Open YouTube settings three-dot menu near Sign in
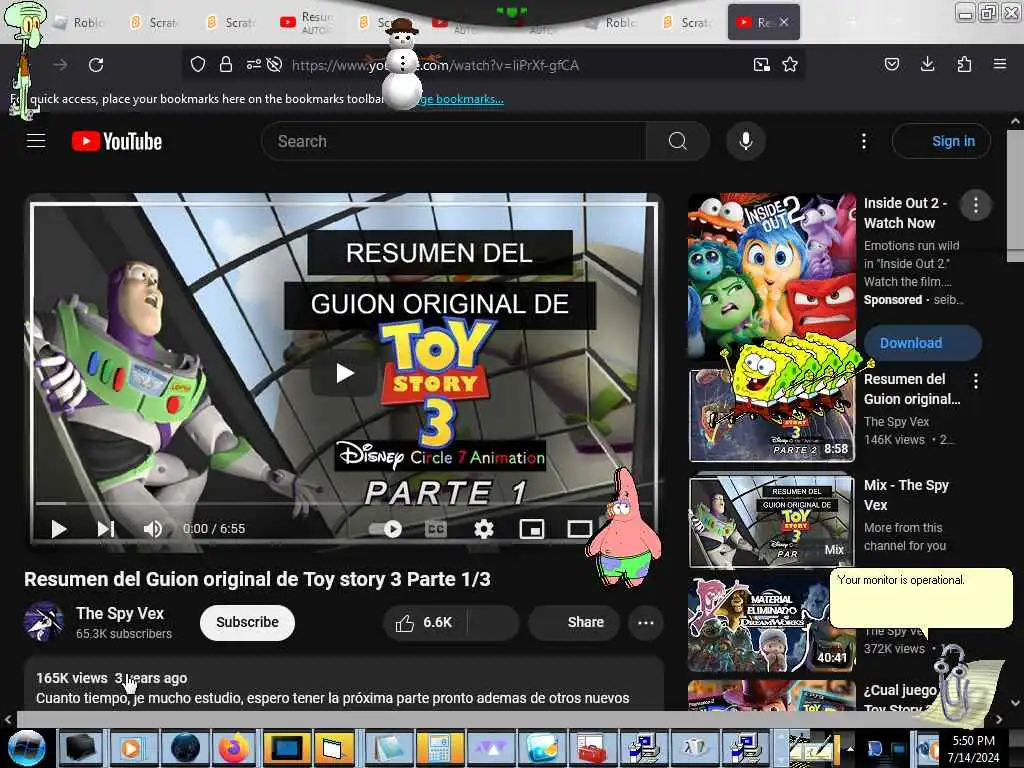The height and width of the screenshot is (768, 1024). point(863,141)
